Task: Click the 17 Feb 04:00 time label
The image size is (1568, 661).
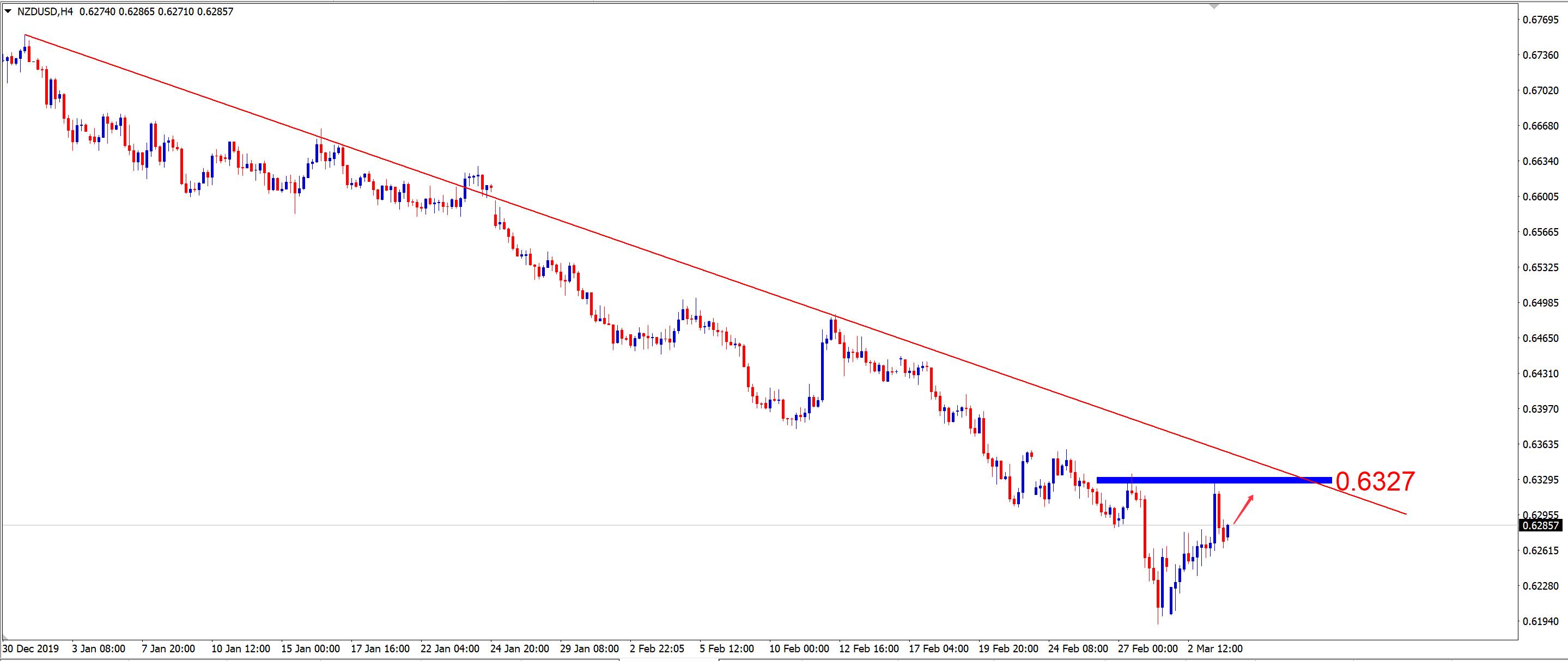Action: (939, 648)
